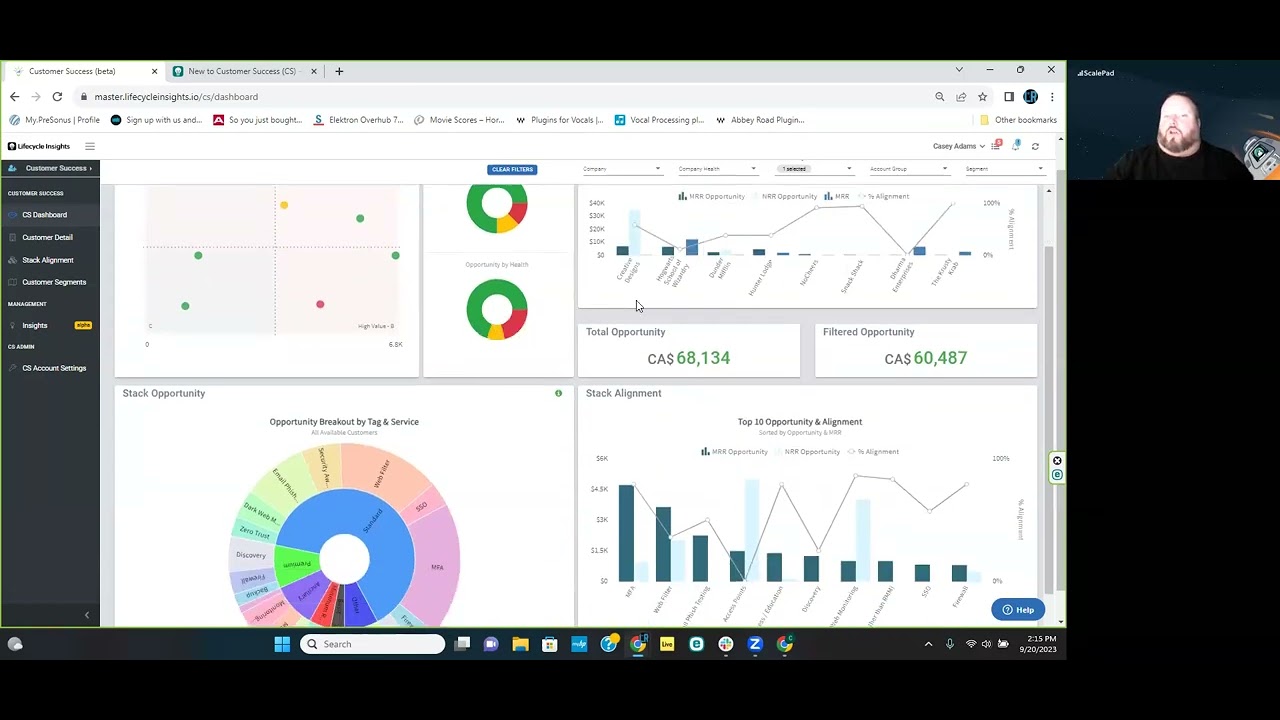Open the Abbey Road Plugin bookmark
The image size is (1280, 720).
point(760,120)
